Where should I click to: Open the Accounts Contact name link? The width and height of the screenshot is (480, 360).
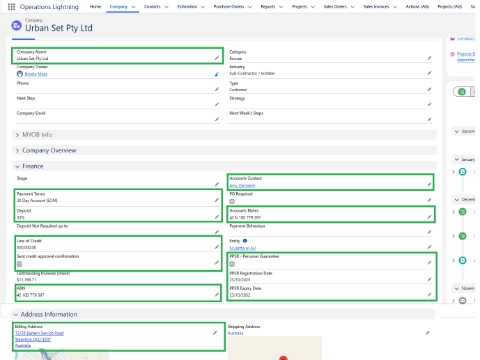point(242,185)
